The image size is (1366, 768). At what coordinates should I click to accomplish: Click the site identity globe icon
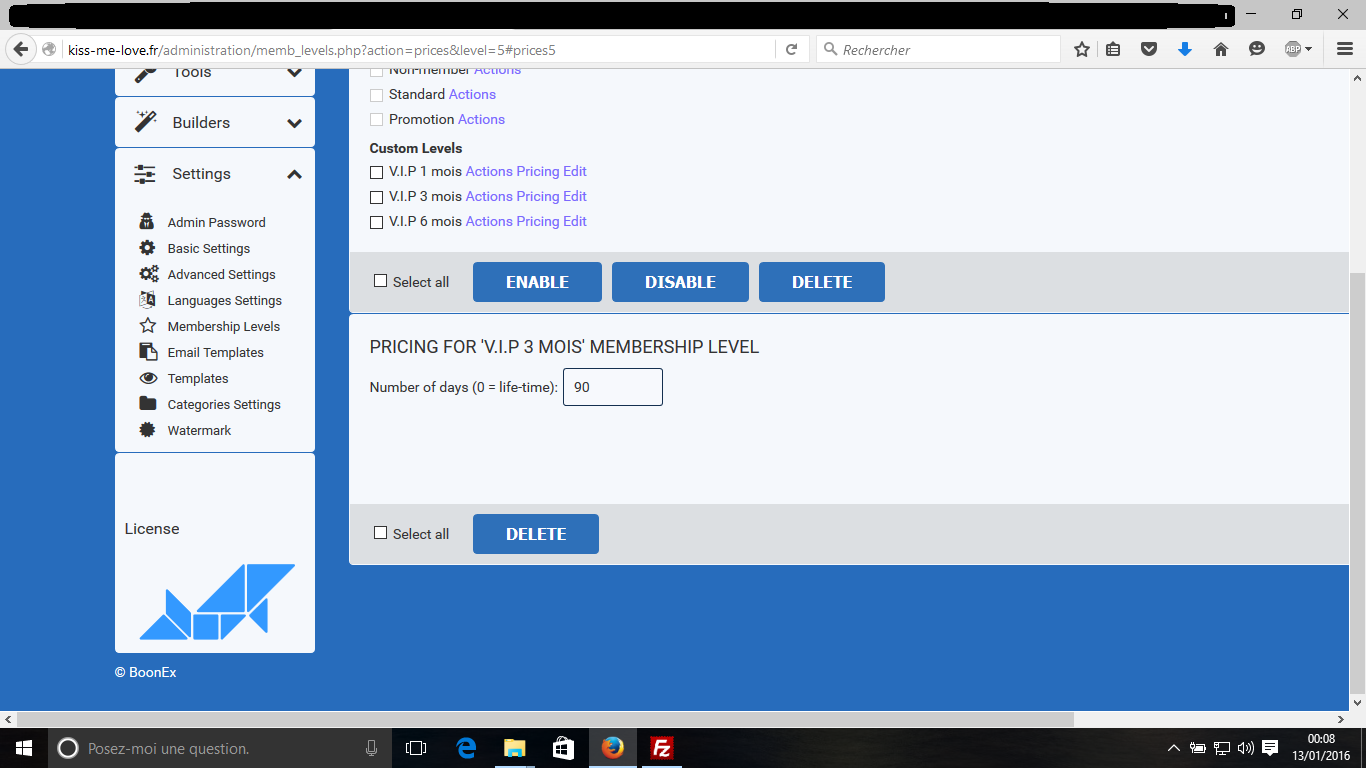(x=49, y=49)
